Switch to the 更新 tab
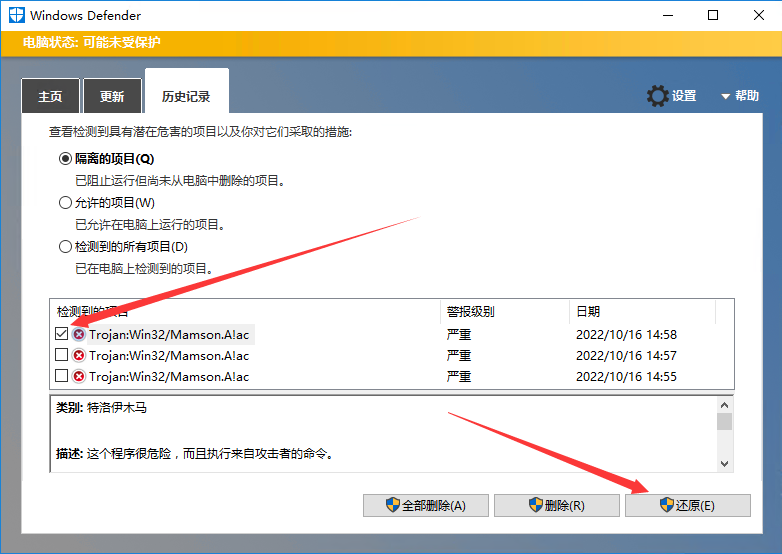This screenshot has height=554, width=782. tap(112, 96)
